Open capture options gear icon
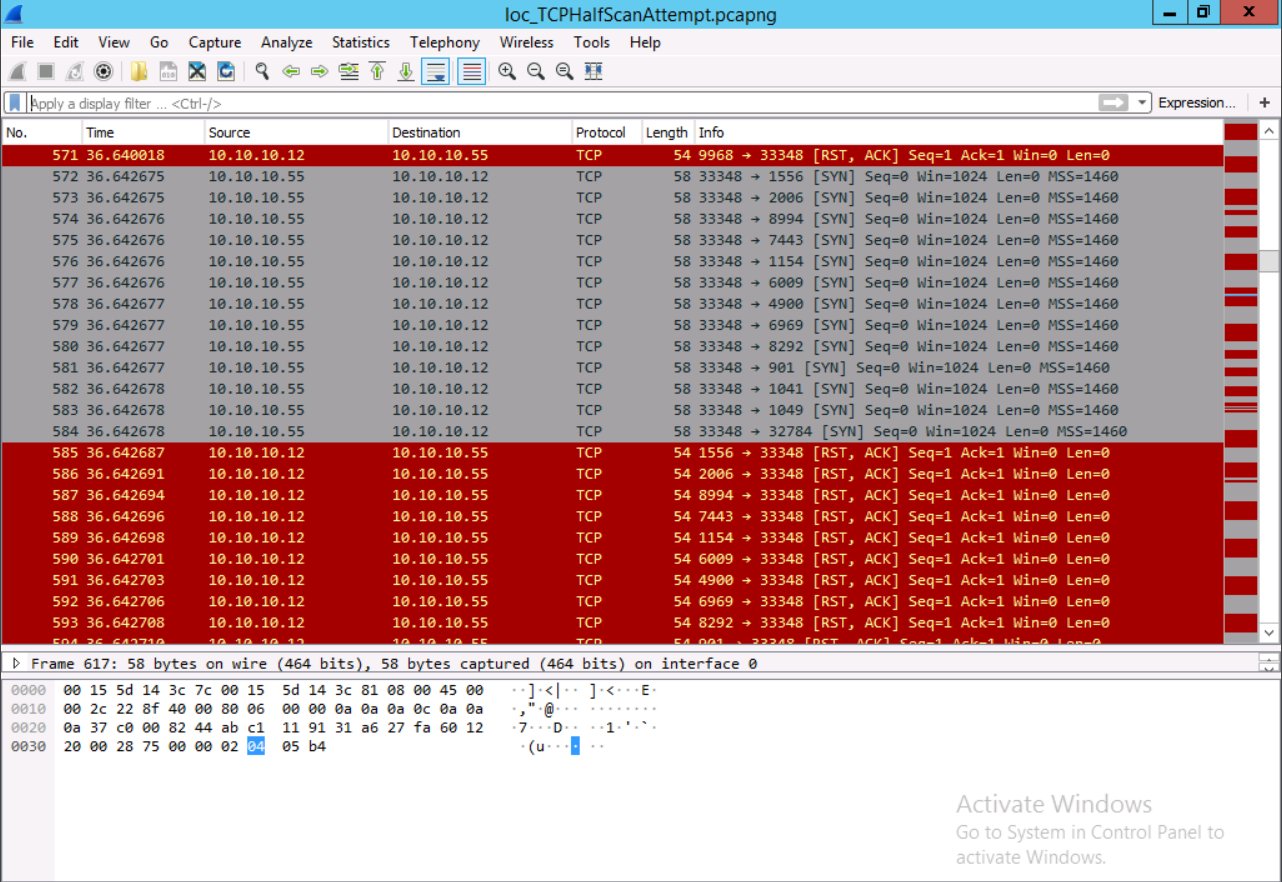Screen dimensions: 1282x882 [103, 71]
